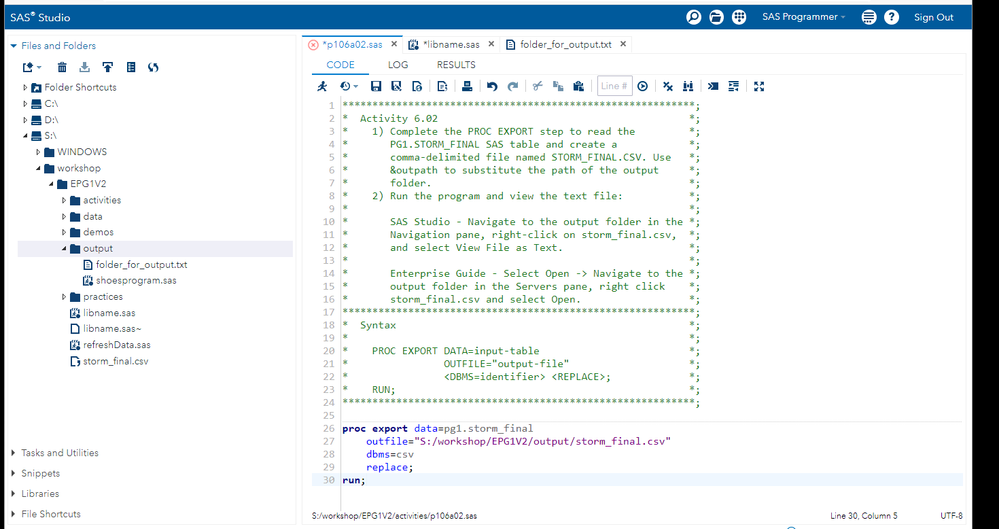Expand the D:\ drive node

25,120
